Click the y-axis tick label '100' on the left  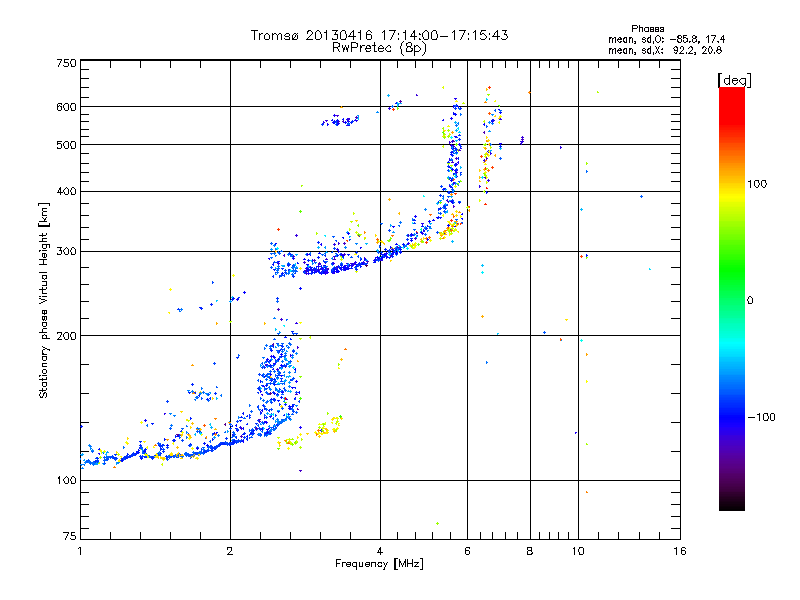(x=66, y=481)
